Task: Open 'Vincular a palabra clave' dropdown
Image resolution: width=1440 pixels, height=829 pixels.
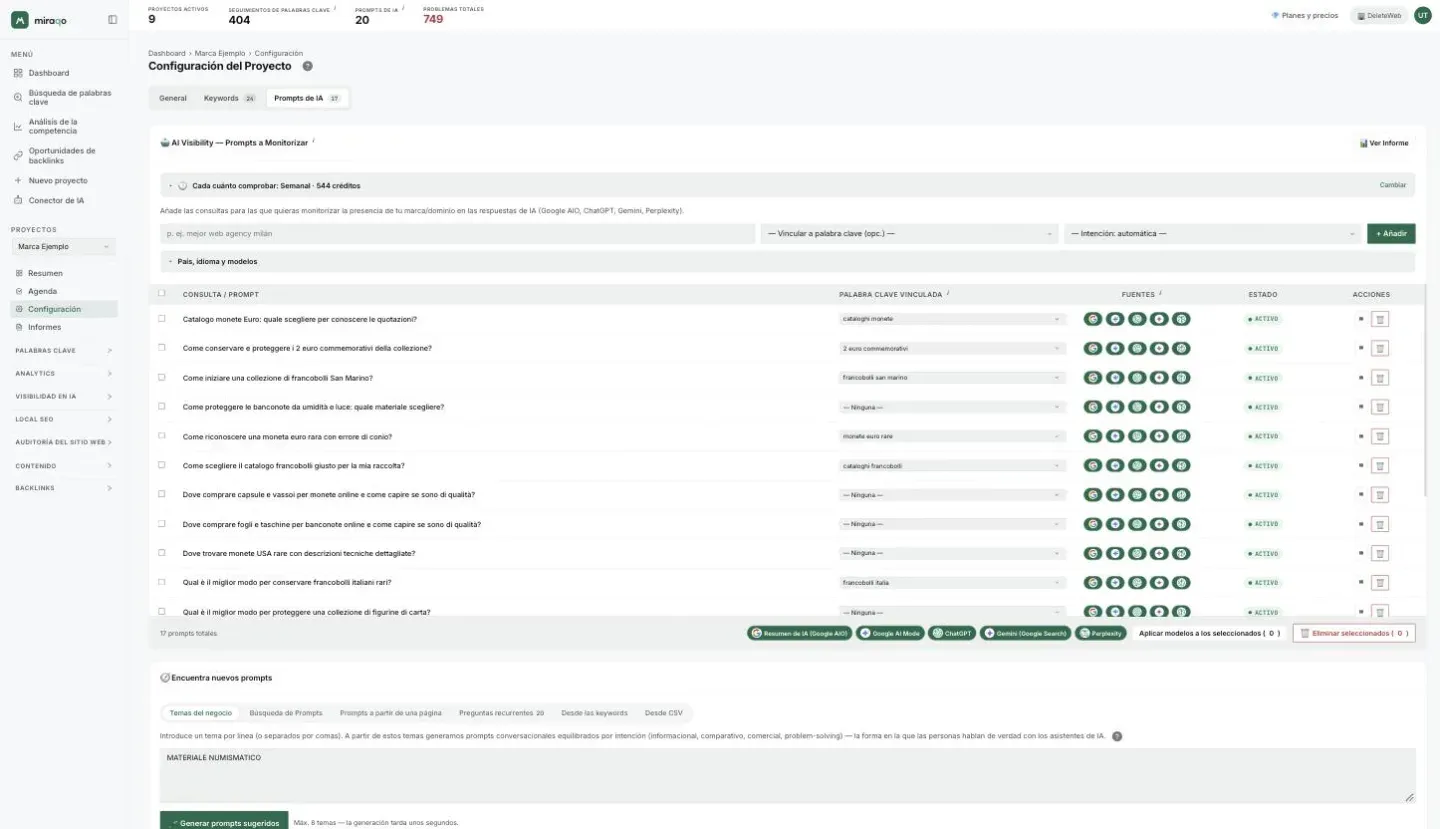Action: pyautogui.click(x=909, y=233)
